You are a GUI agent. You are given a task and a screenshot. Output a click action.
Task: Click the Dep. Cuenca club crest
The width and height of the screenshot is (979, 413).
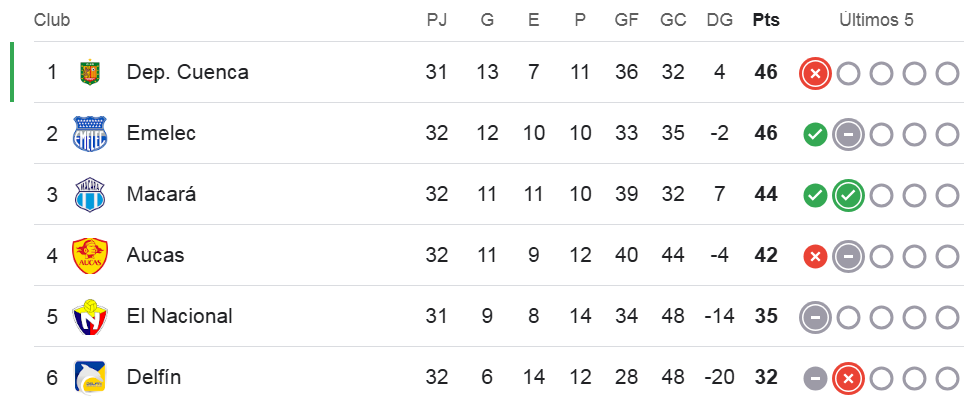(91, 73)
